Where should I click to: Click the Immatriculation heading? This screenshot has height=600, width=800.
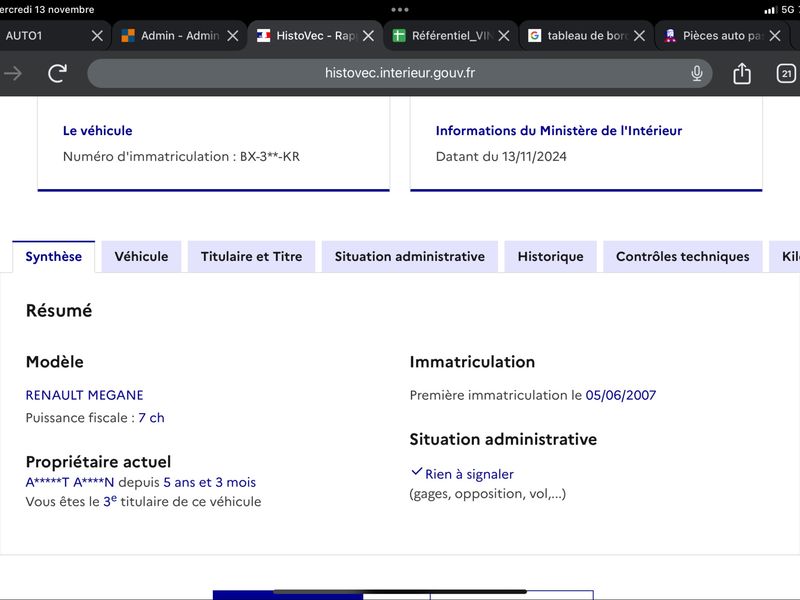tap(472, 362)
